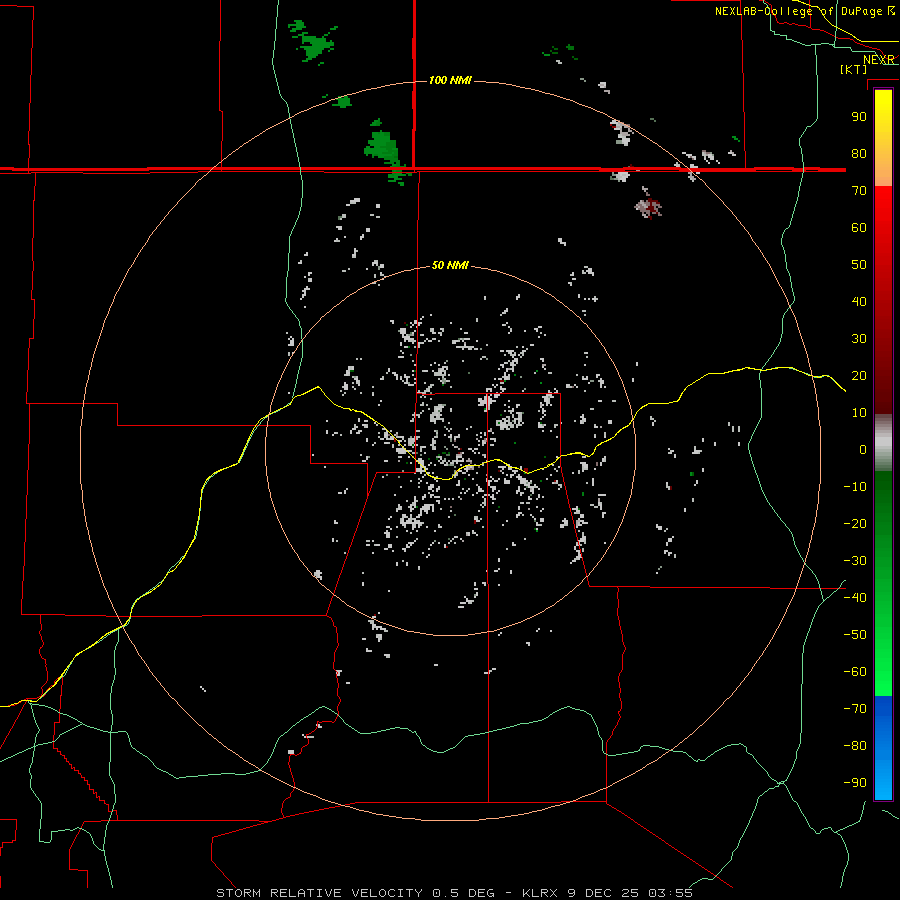The width and height of the screenshot is (900, 900).
Task: Click the "70" velocity scale label
Action: click(859, 191)
